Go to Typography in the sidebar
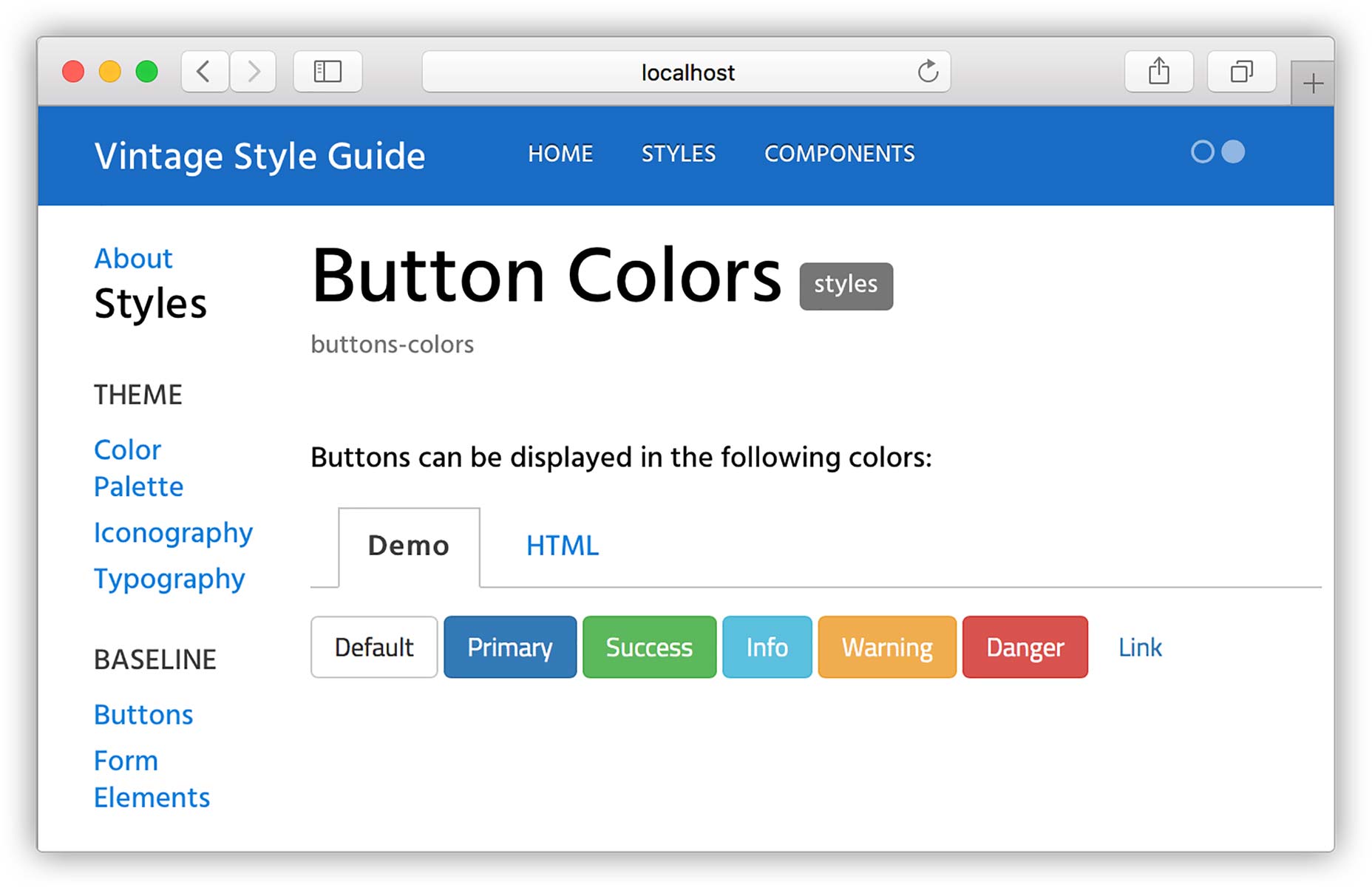 (169, 578)
